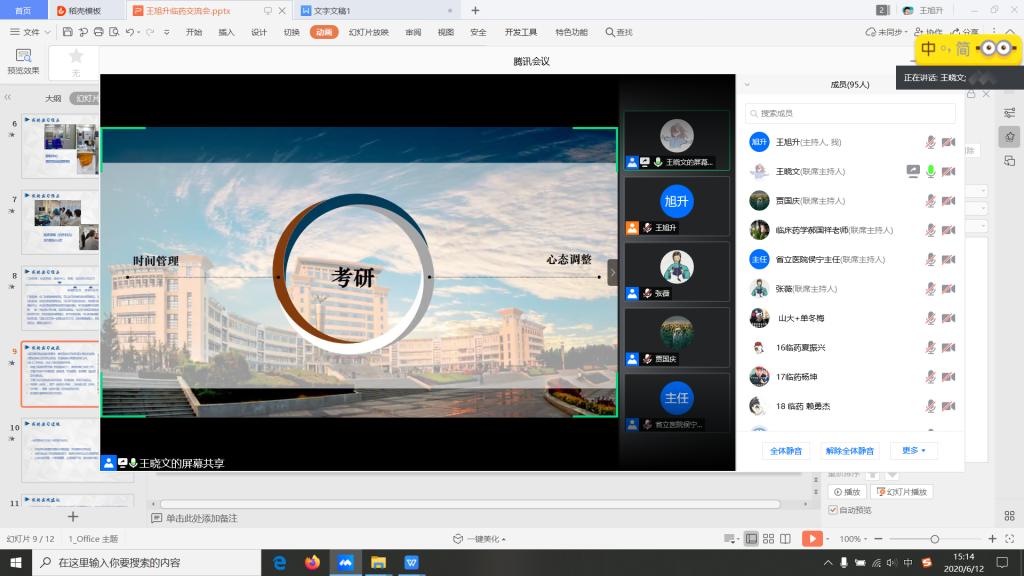This screenshot has width=1024, height=576.
Task: Click the Tencent Meeting taskbar icon
Action: click(345, 562)
